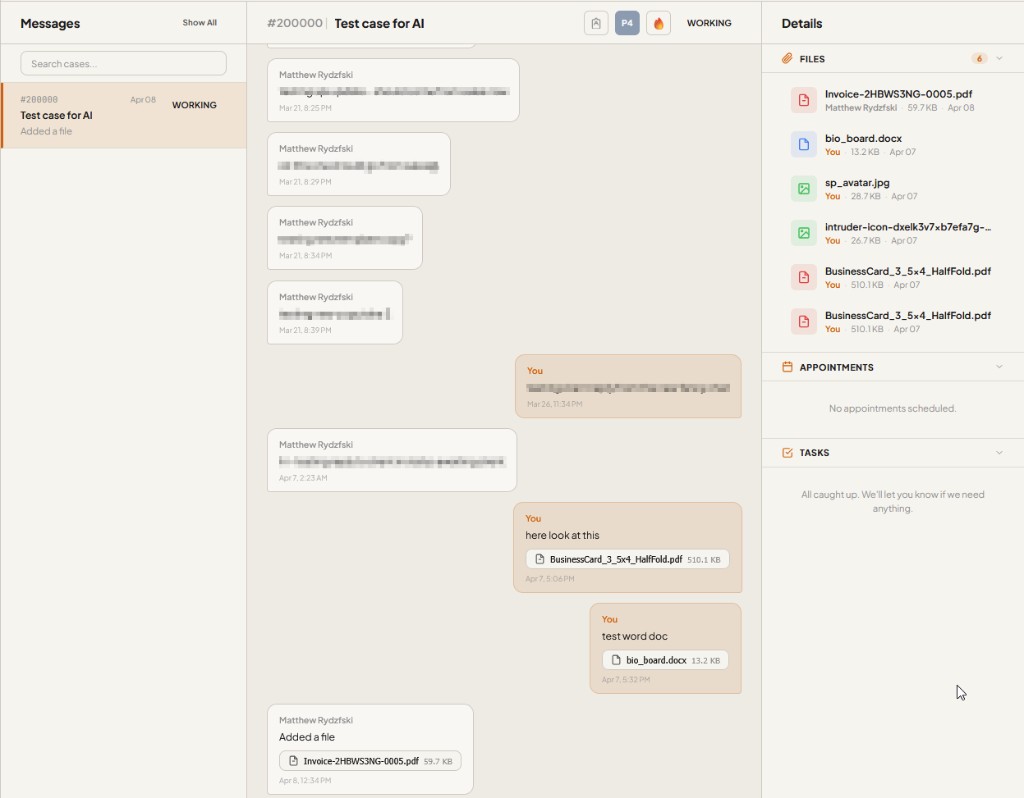The height and width of the screenshot is (798, 1024).
Task: Open BusinessCard_3_5x4_HalfFold.pdf attachment in chat message
Action: [x=627, y=559]
